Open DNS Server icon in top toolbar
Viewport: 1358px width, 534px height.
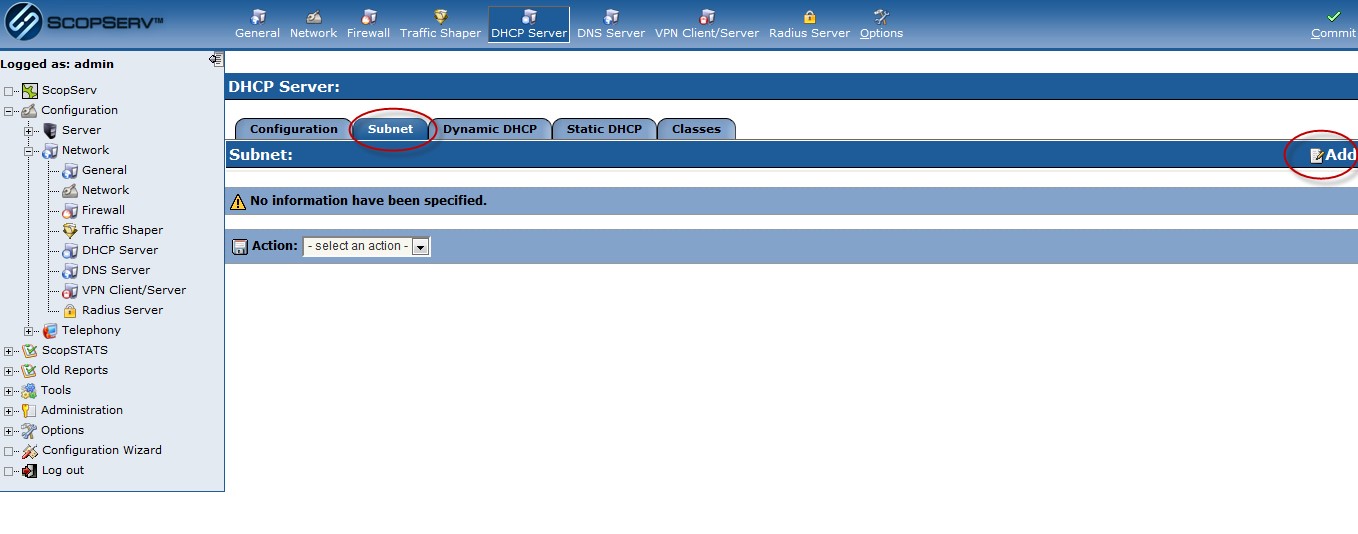[x=611, y=16]
